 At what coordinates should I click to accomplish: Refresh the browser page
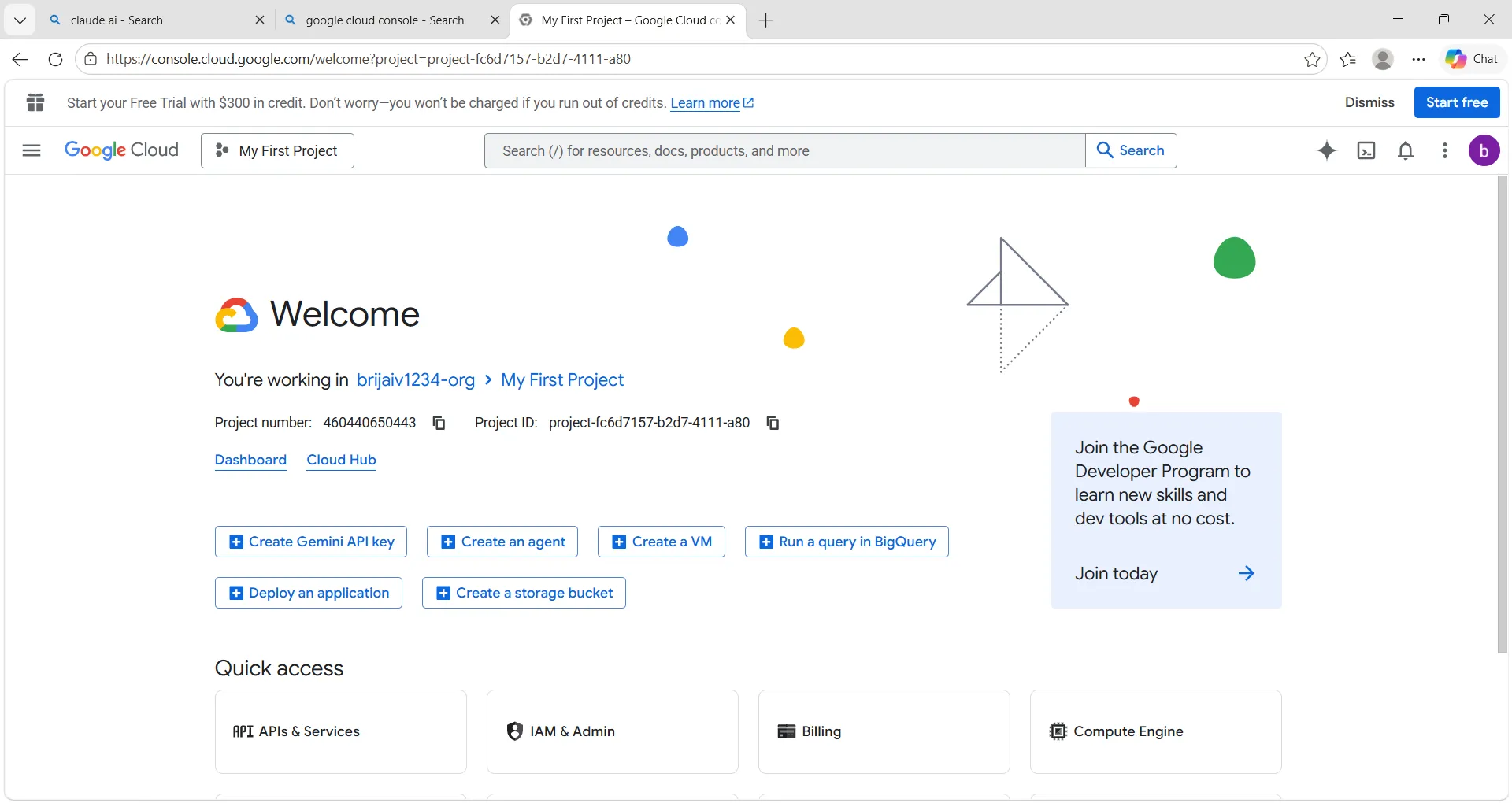coord(55,59)
